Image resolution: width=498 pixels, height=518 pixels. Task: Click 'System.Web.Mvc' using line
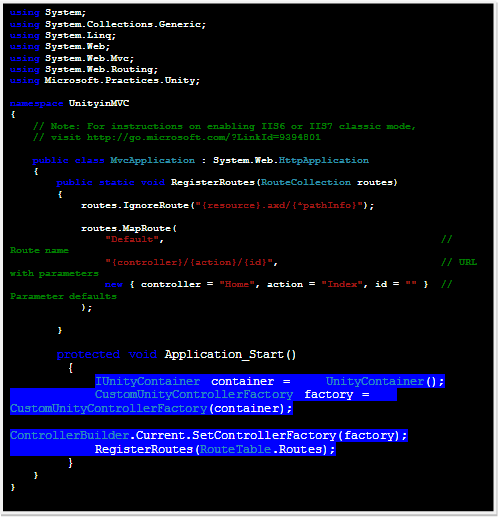[72, 58]
